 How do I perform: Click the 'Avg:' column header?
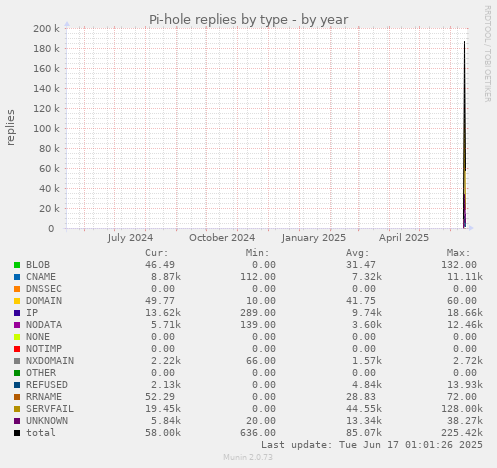[358, 253]
